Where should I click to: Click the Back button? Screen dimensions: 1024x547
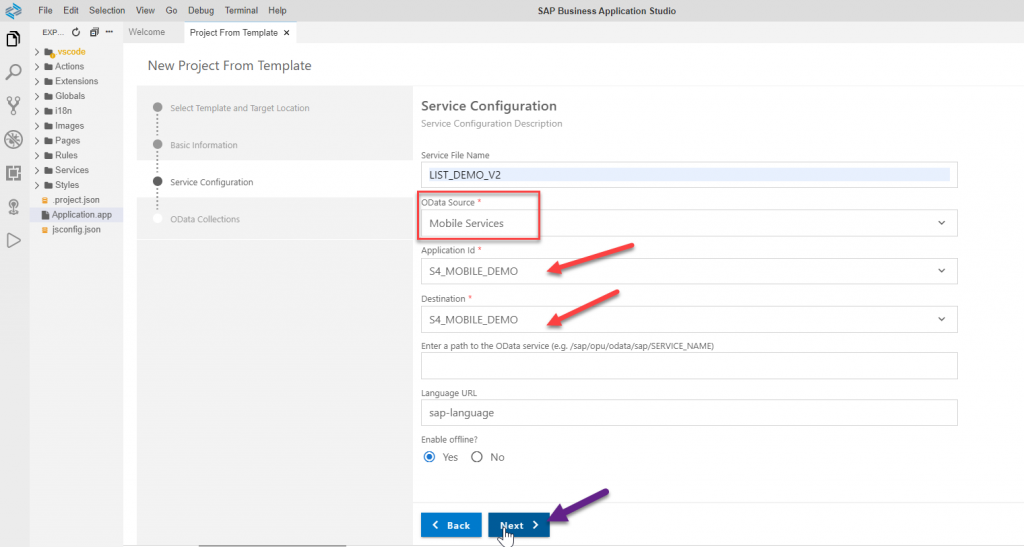coord(451,525)
